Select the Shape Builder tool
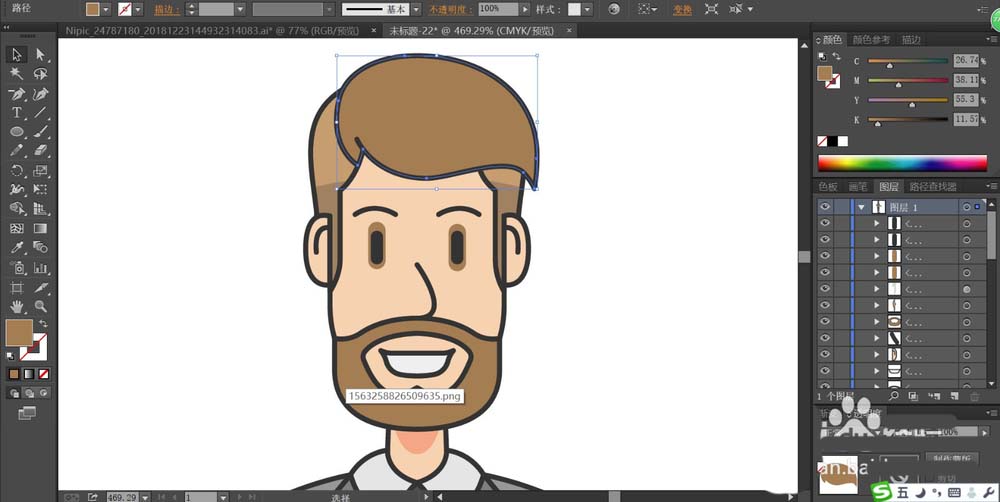Viewport: 1000px width, 502px height. point(17,209)
